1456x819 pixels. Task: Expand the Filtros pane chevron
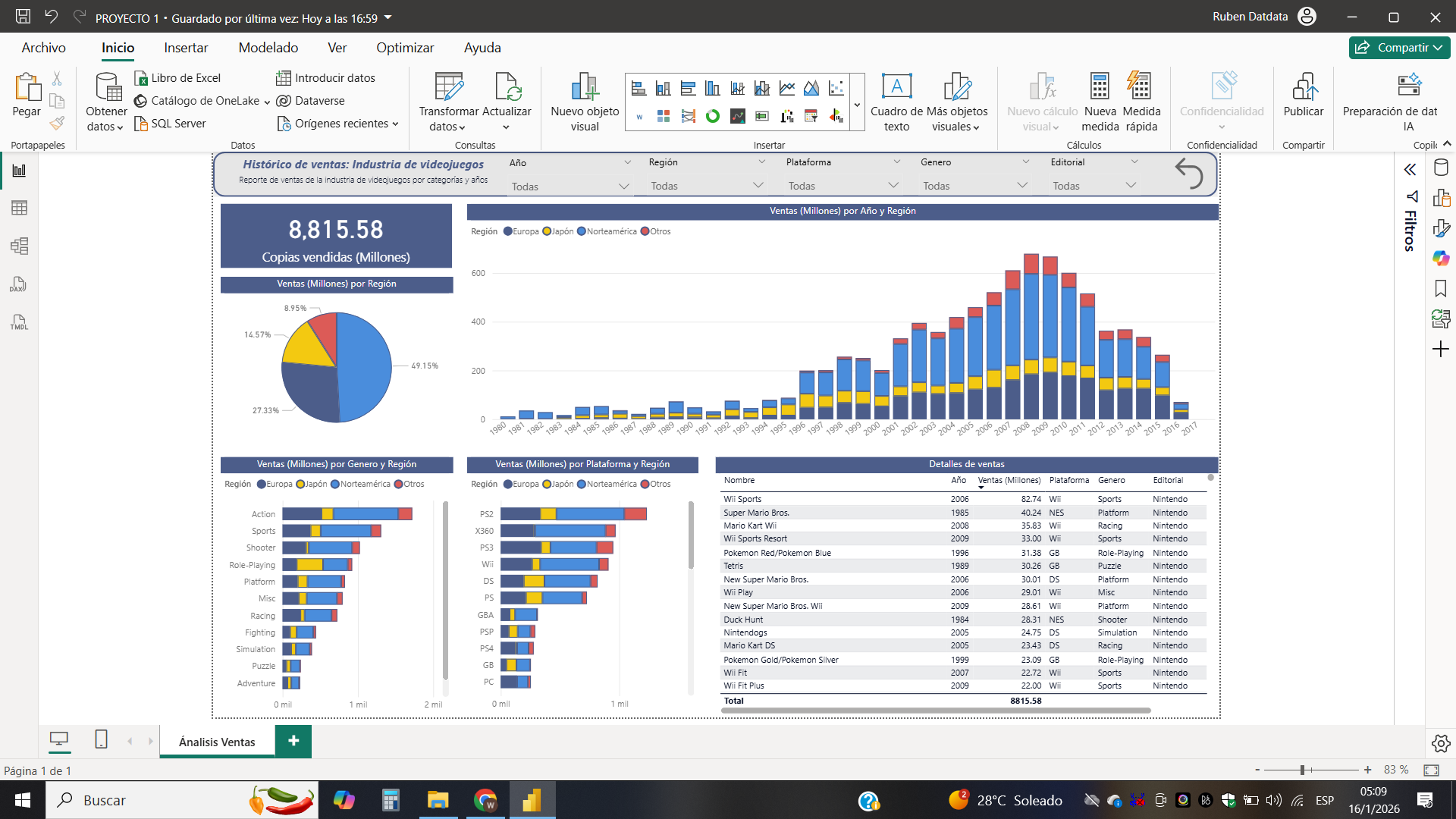(x=1410, y=170)
